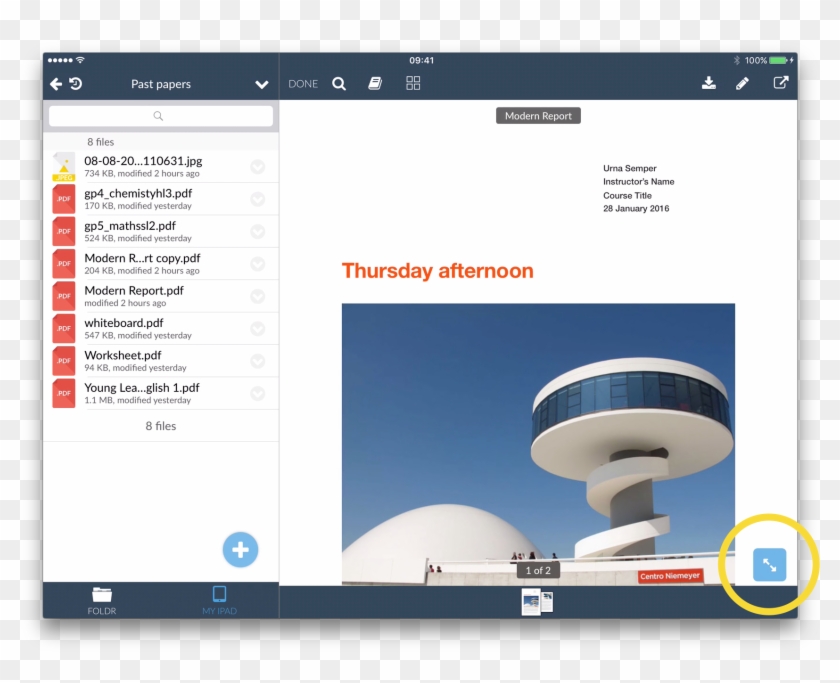Select the page thumbnail in bottom strip

(537, 601)
